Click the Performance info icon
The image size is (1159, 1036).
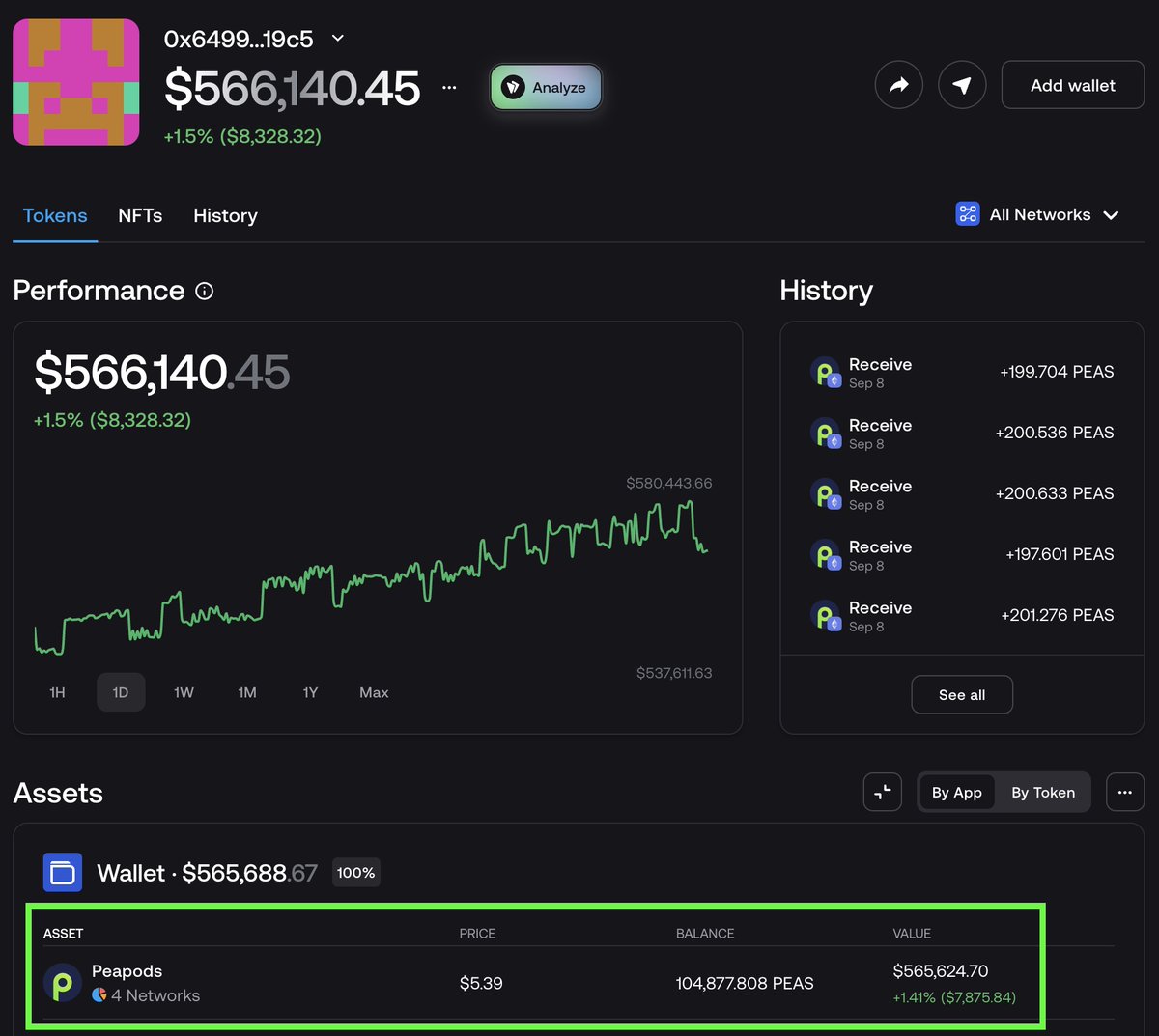tap(205, 291)
